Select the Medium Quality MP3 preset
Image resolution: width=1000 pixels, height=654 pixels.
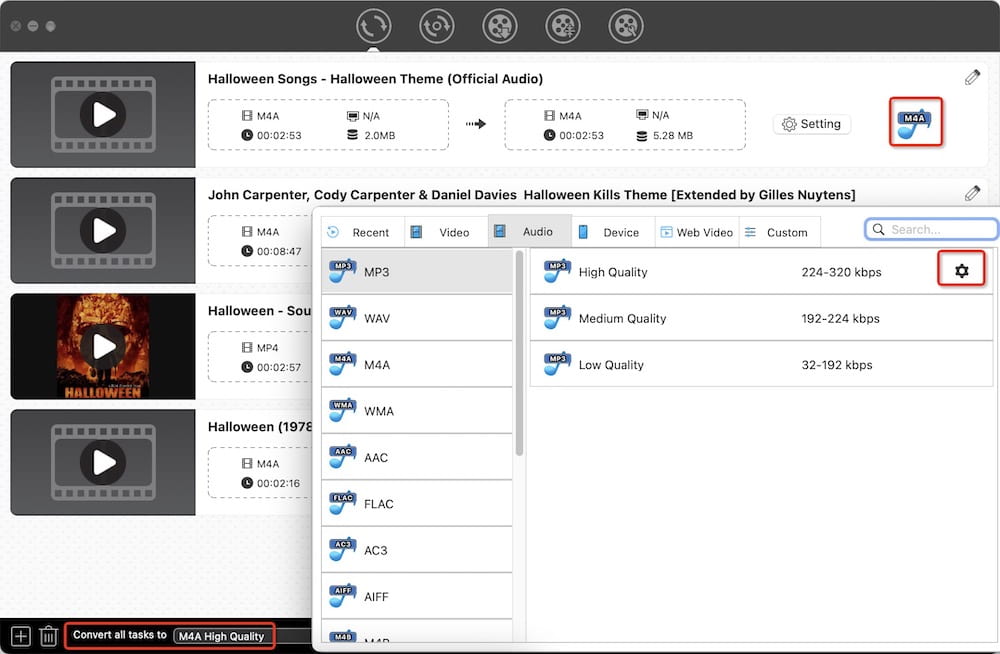tap(622, 318)
